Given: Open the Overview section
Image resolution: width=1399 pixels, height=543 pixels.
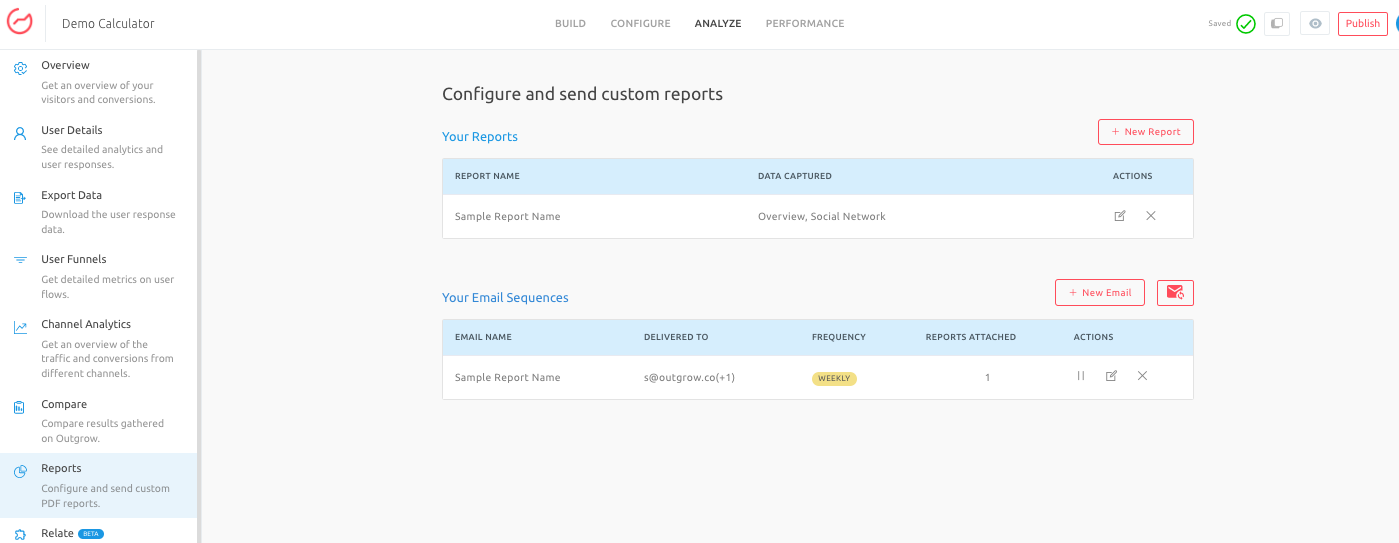Looking at the screenshot, I should coord(98,82).
